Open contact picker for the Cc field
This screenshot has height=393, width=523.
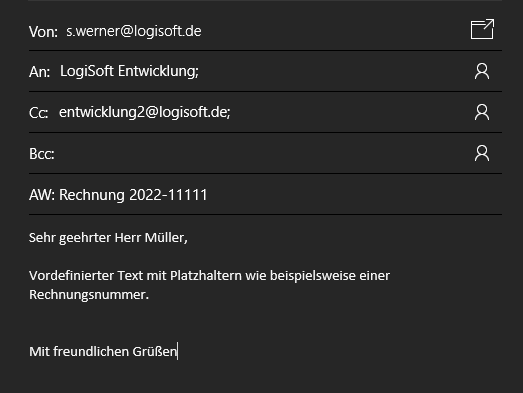pyautogui.click(x=482, y=112)
